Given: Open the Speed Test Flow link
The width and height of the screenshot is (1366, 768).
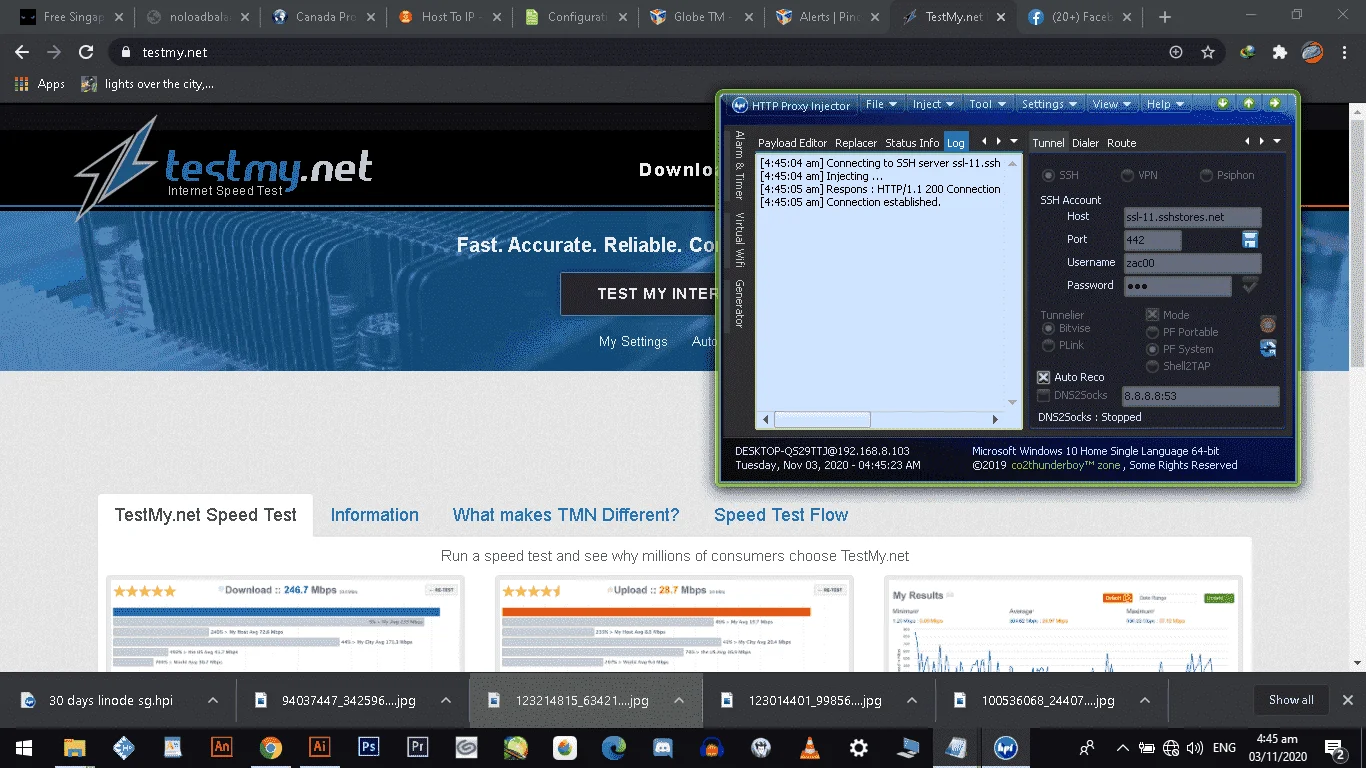Looking at the screenshot, I should point(781,515).
